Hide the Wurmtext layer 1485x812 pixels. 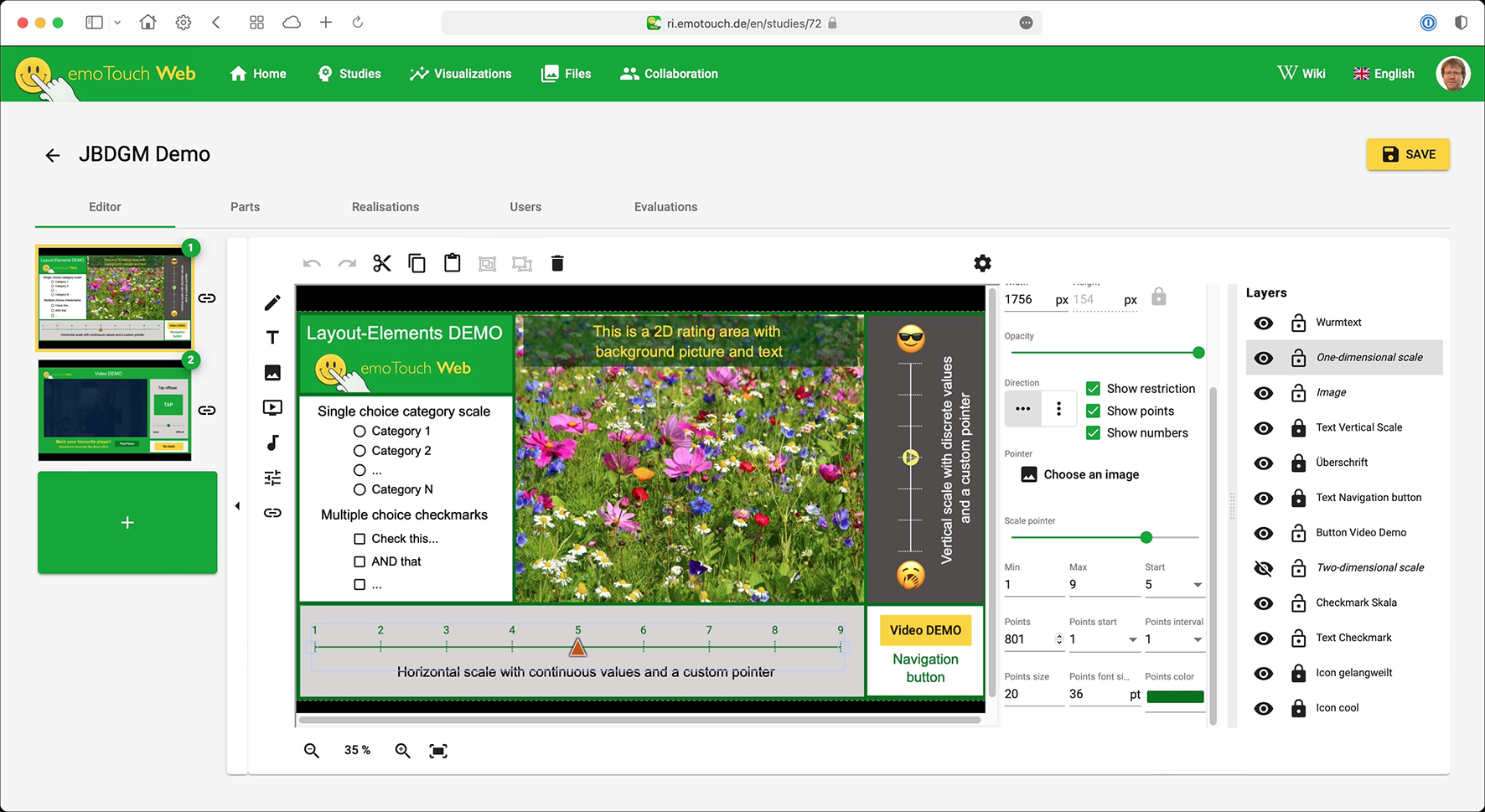click(1264, 323)
